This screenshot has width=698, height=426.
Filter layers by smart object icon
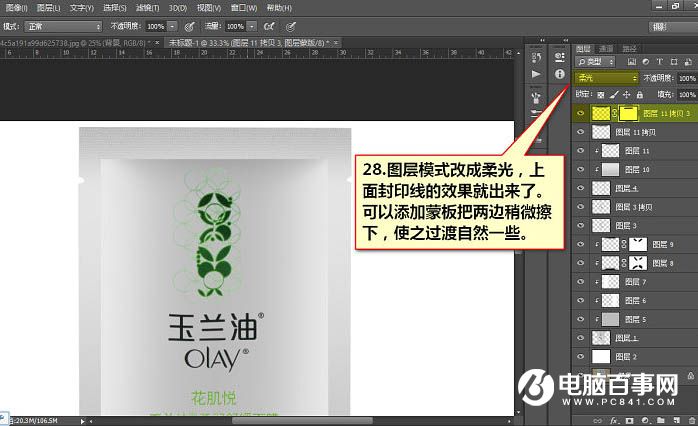pyautogui.click(x=688, y=62)
